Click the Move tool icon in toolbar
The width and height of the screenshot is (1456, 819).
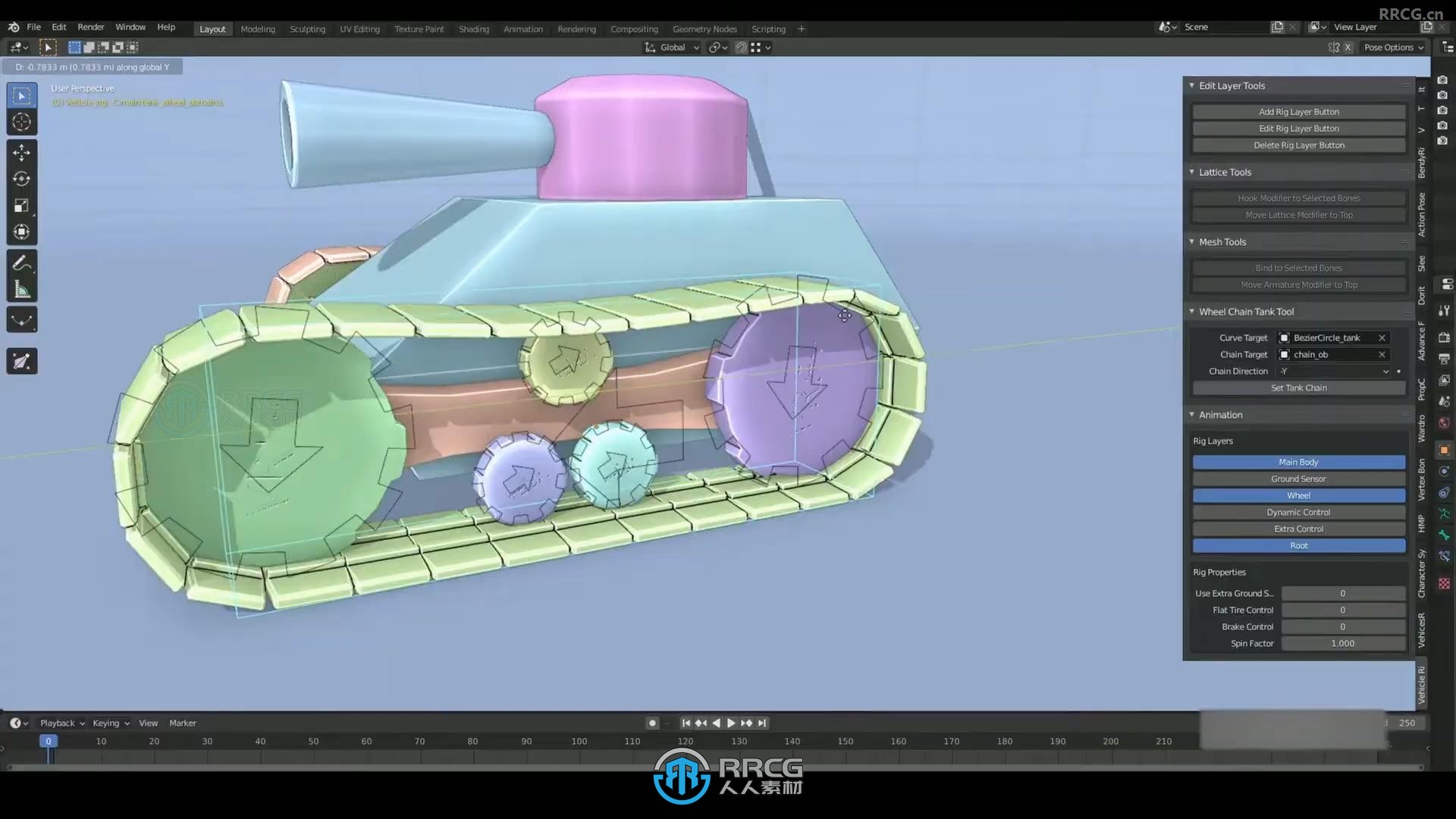[21, 151]
